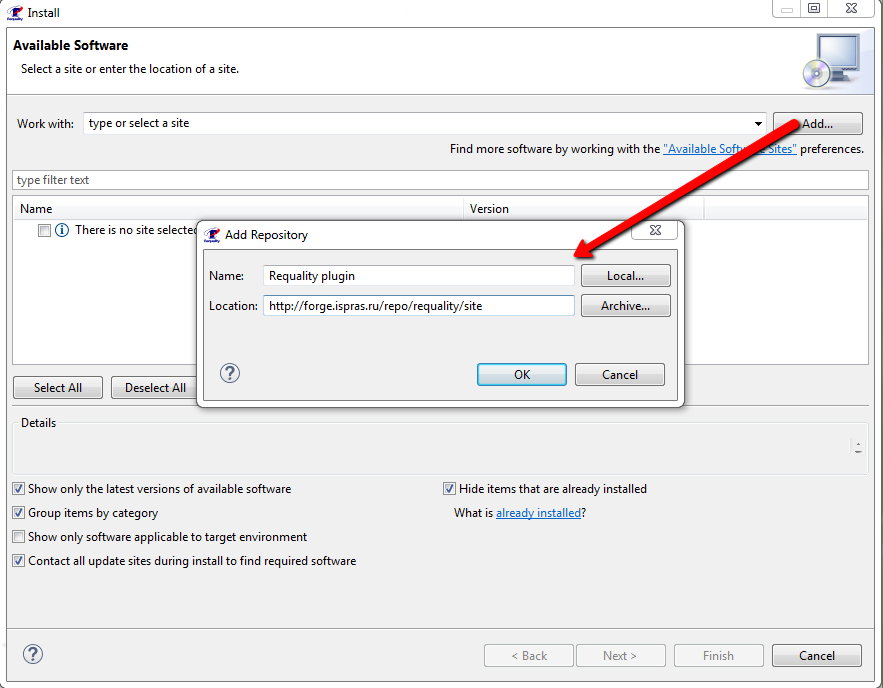Uncheck 'Contact all update sites during install'
The height and width of the screenshot is (688, 883).
pos(19,561)
